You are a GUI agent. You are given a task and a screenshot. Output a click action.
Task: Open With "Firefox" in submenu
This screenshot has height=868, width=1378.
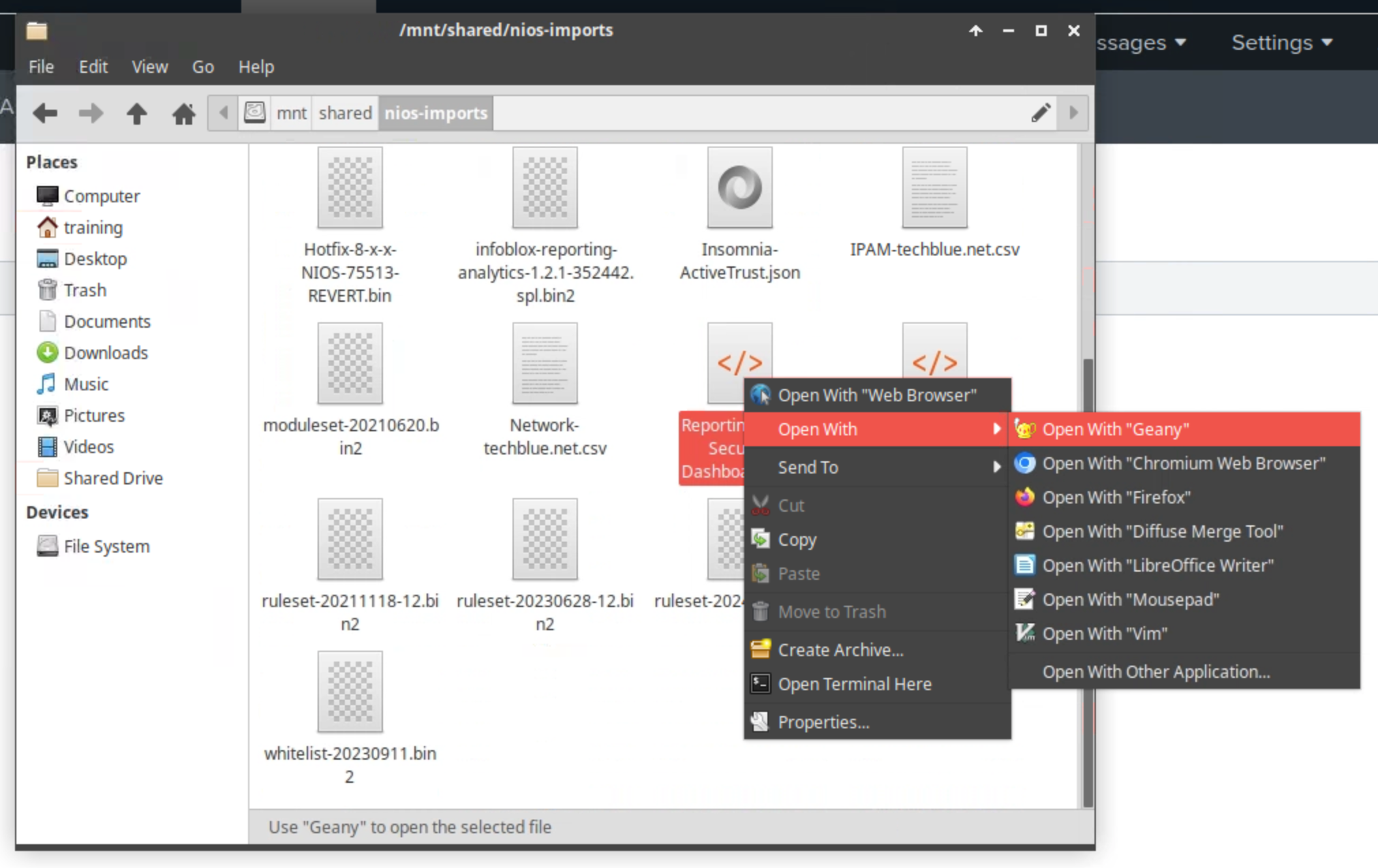pyautogui.click(x=1116, y=497)
